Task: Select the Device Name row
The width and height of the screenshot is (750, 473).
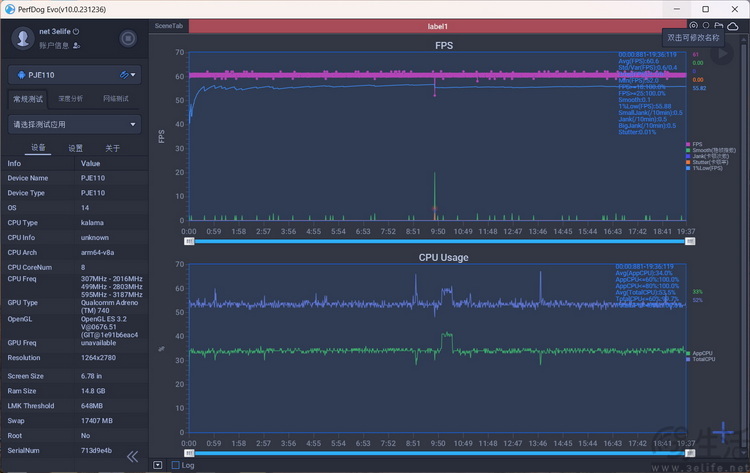Action: [75, 178]
